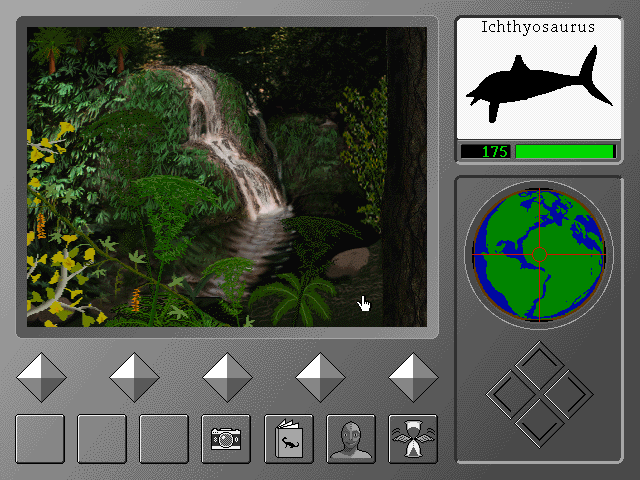
Task: Click the bald guide character portrait
Action: click(x=351, y=439)
